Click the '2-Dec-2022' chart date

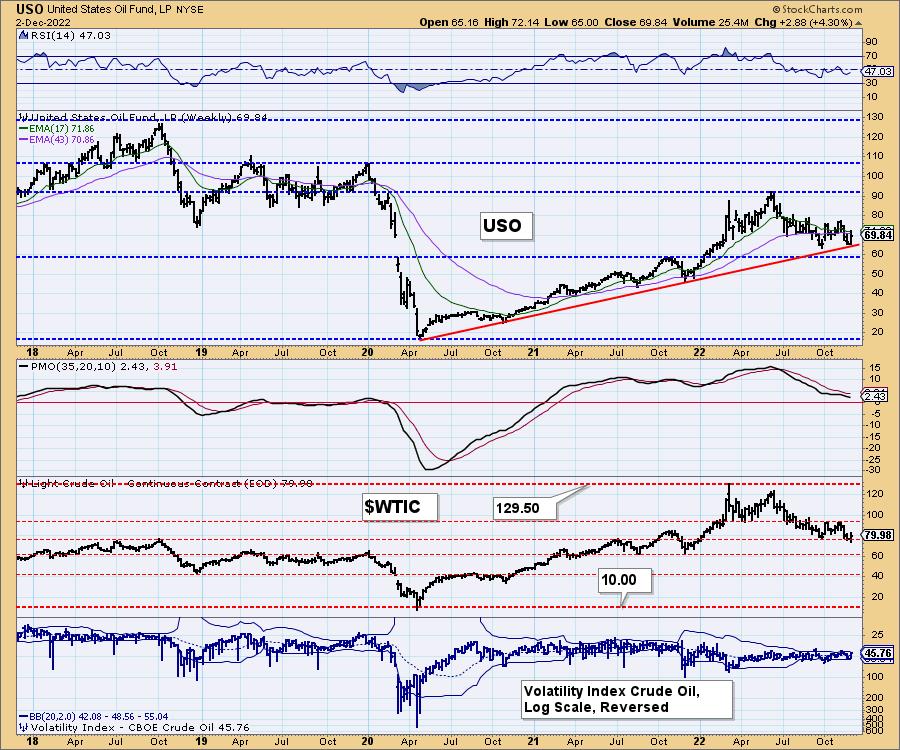(43, 22)
